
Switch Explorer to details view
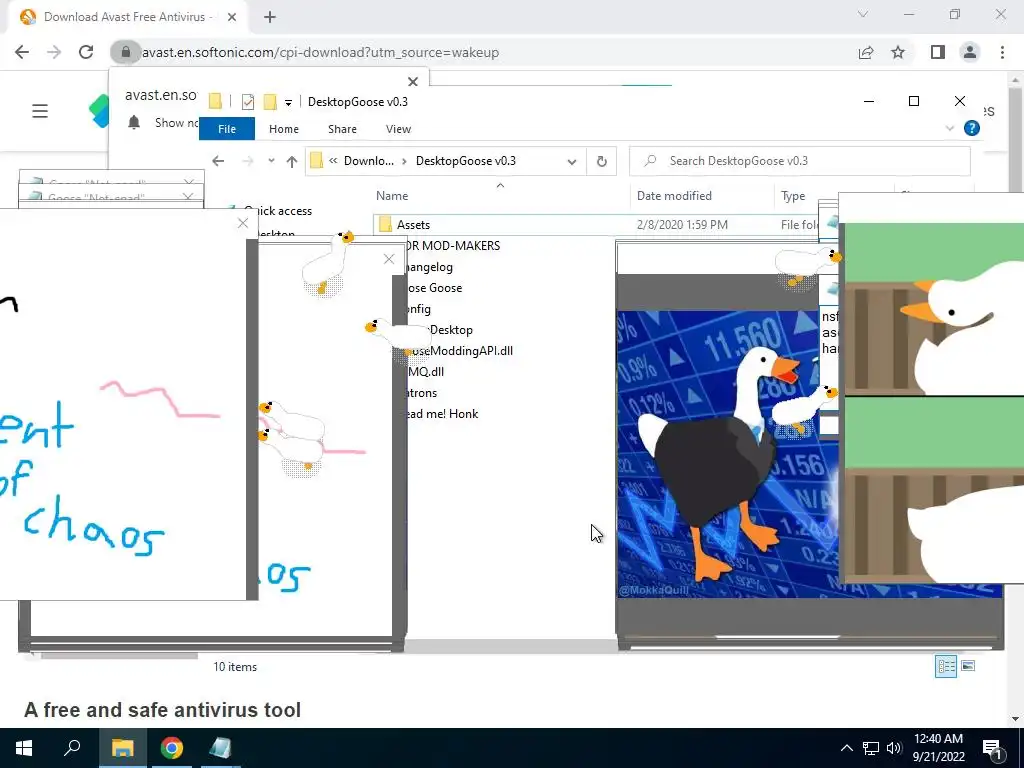tap(946, 666)
